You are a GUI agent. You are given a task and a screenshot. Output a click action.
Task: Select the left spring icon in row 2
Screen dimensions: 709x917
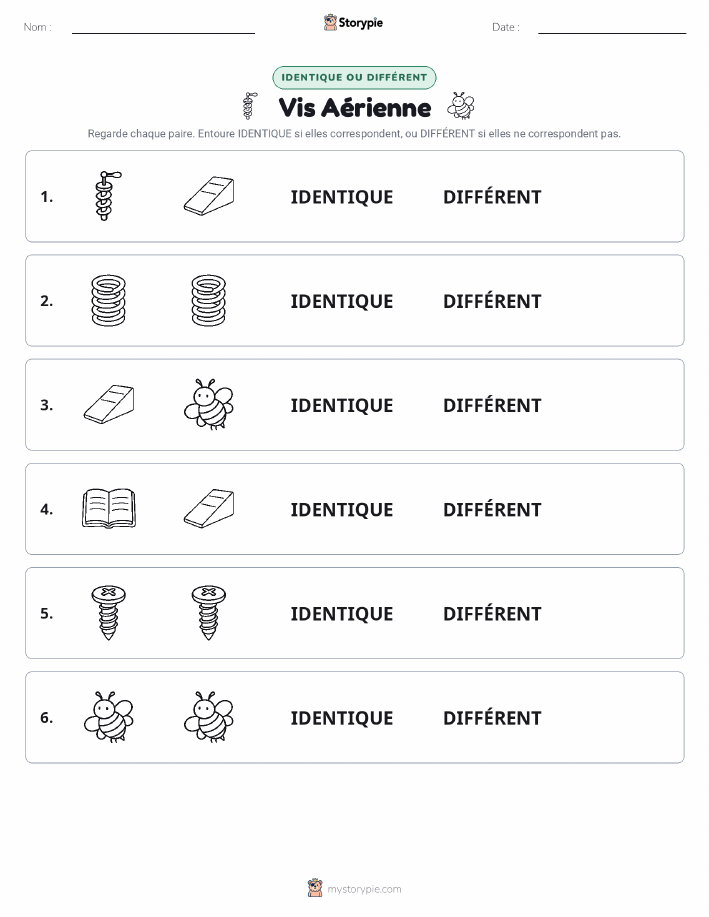pyautogui.click(x=108, y=300)
